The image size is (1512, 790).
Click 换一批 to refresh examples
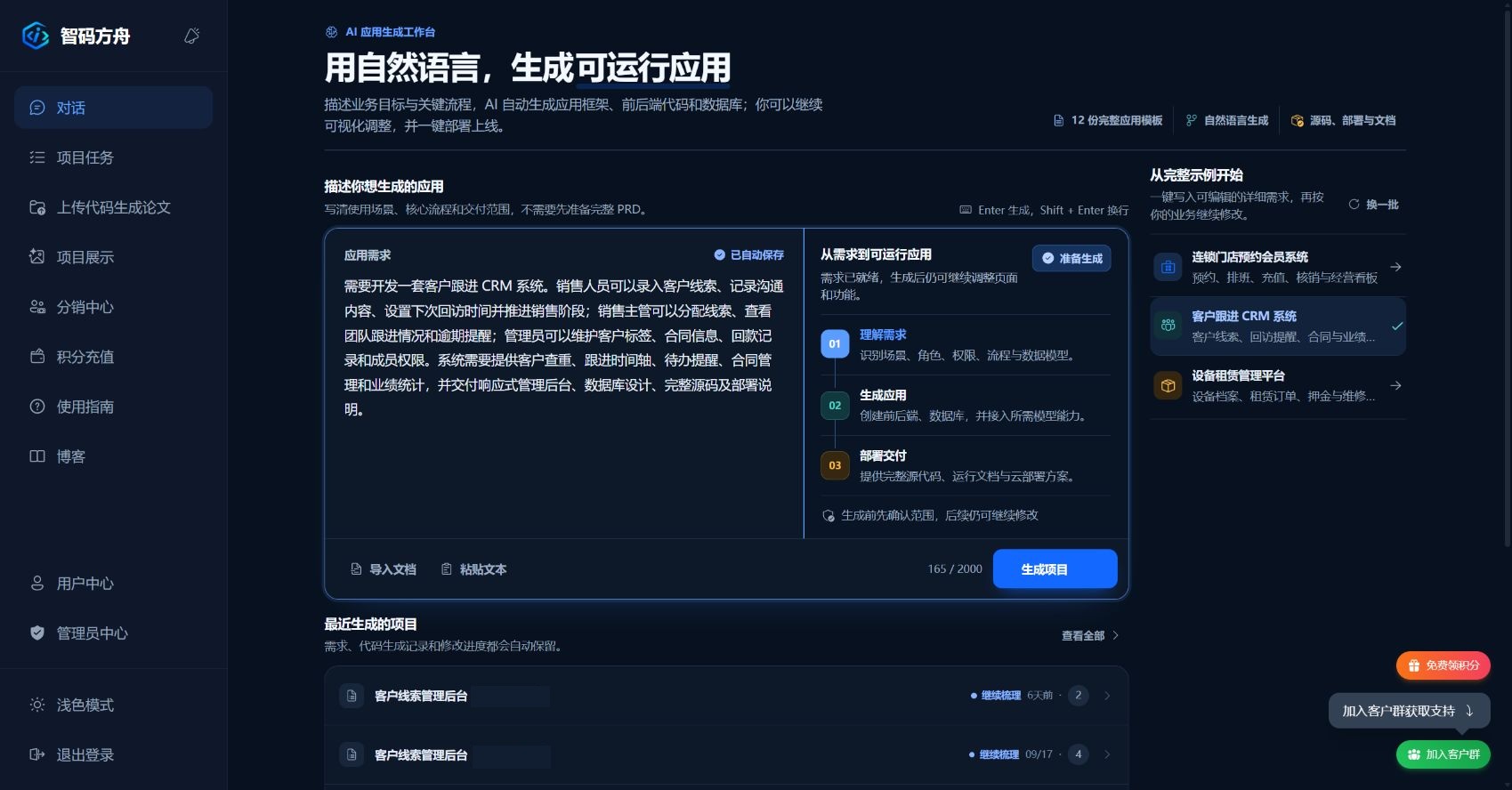coord(1373,205)
